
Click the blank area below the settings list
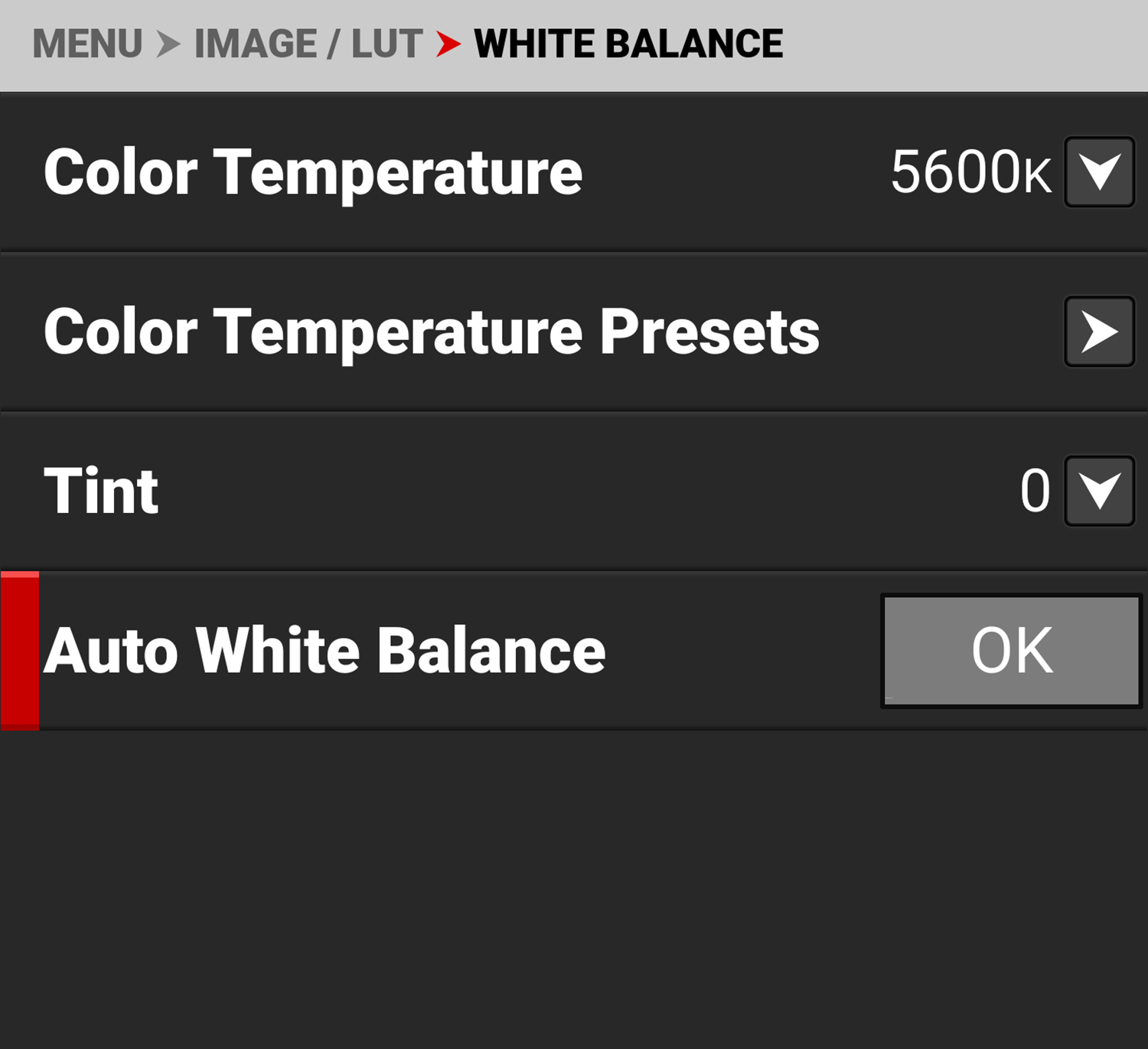click(574, 888)
